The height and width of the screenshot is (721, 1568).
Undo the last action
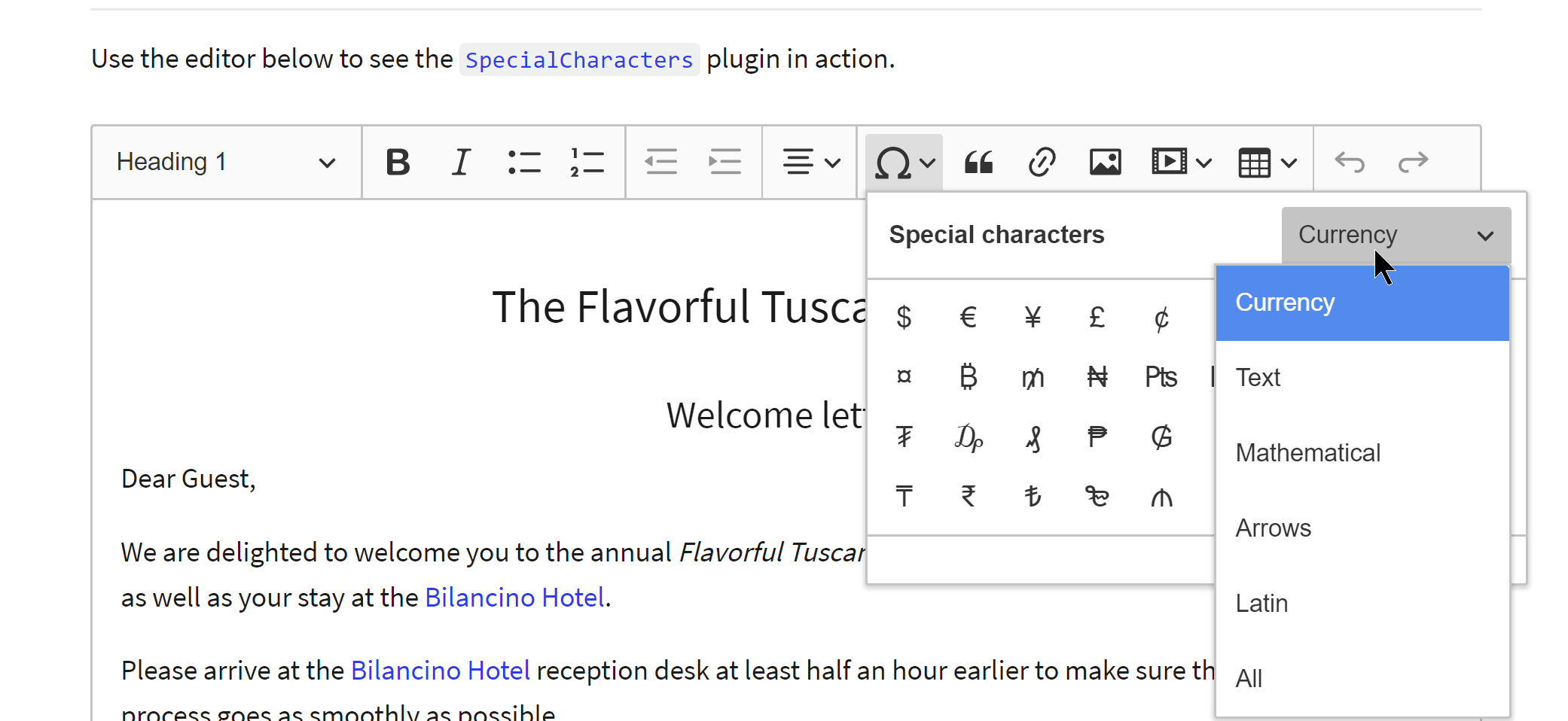[x=1350, y=162]
